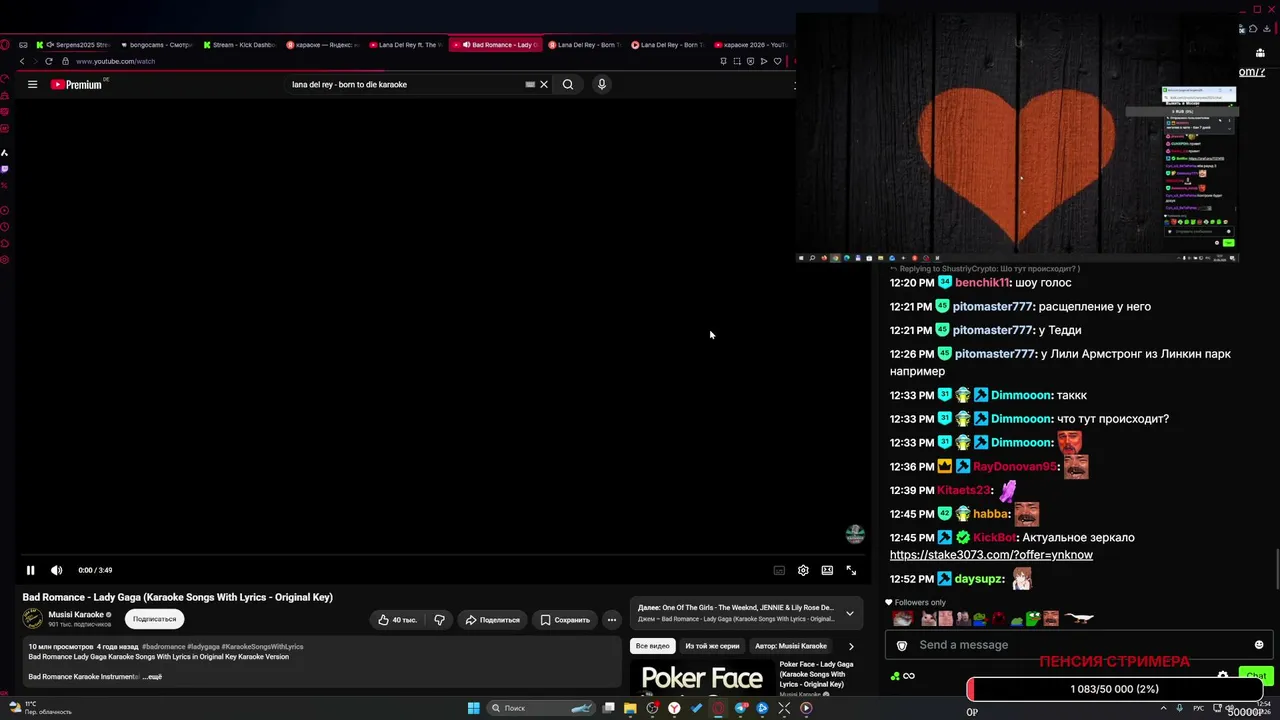Viewport: 1280px width, 720px height.
Task: Share the video via Поделиться
Action: pos(492,620)
